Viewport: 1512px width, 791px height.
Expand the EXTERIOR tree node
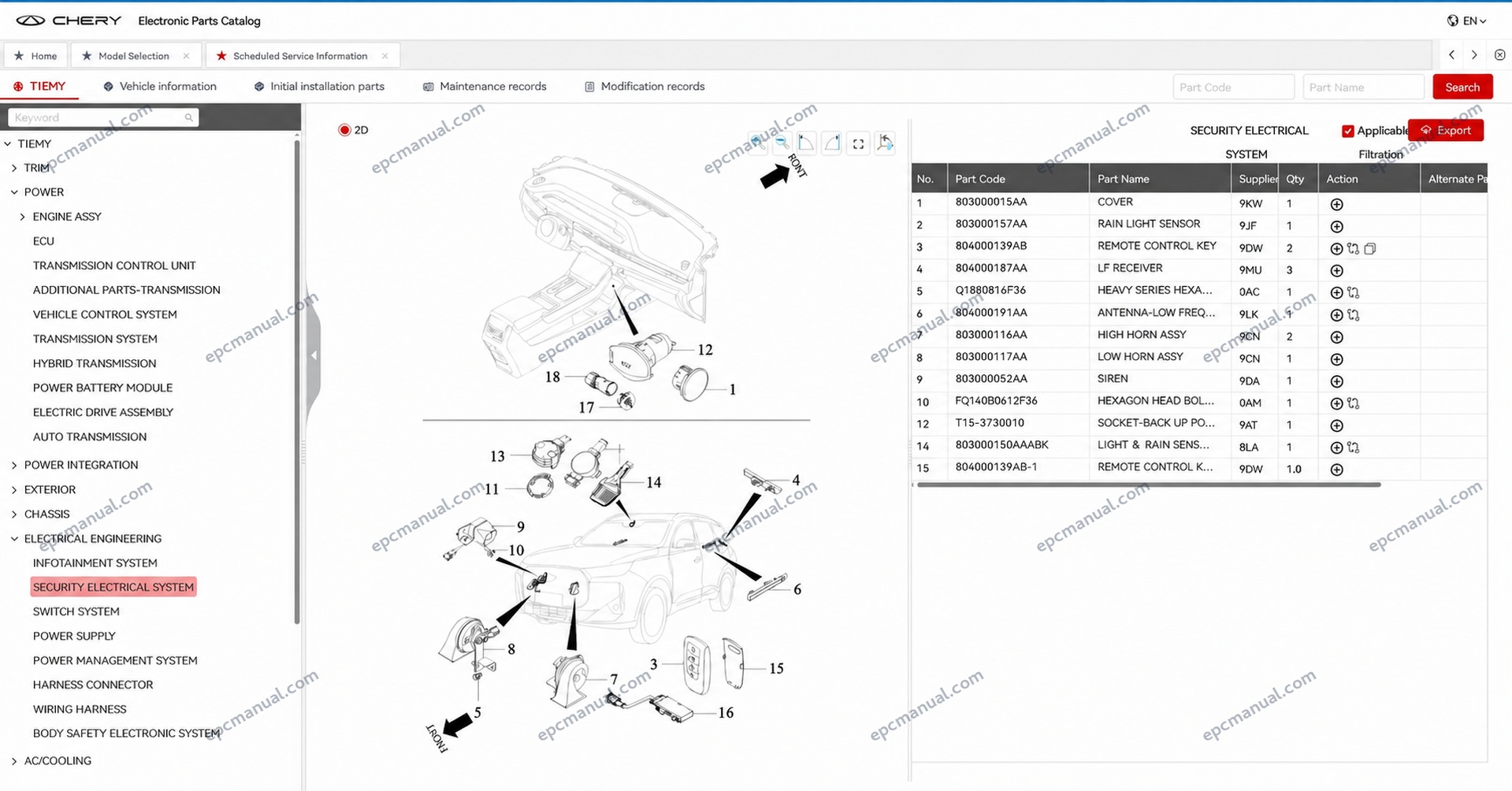tap(14, 489)
